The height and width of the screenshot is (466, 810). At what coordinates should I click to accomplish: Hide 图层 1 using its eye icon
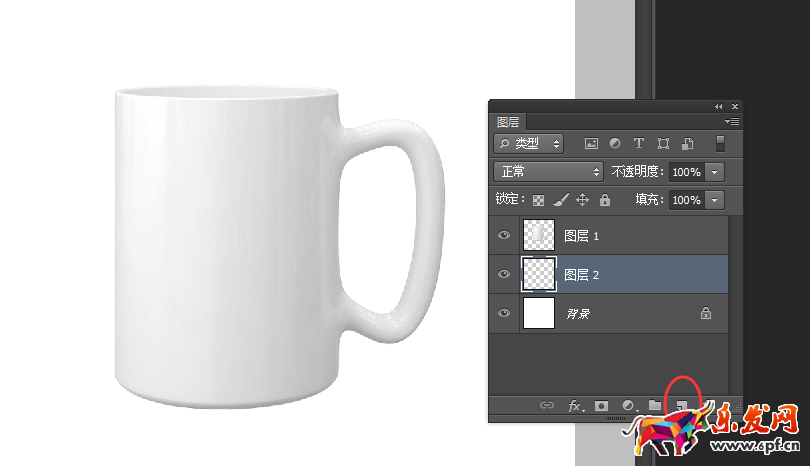[x=504, y=235]
